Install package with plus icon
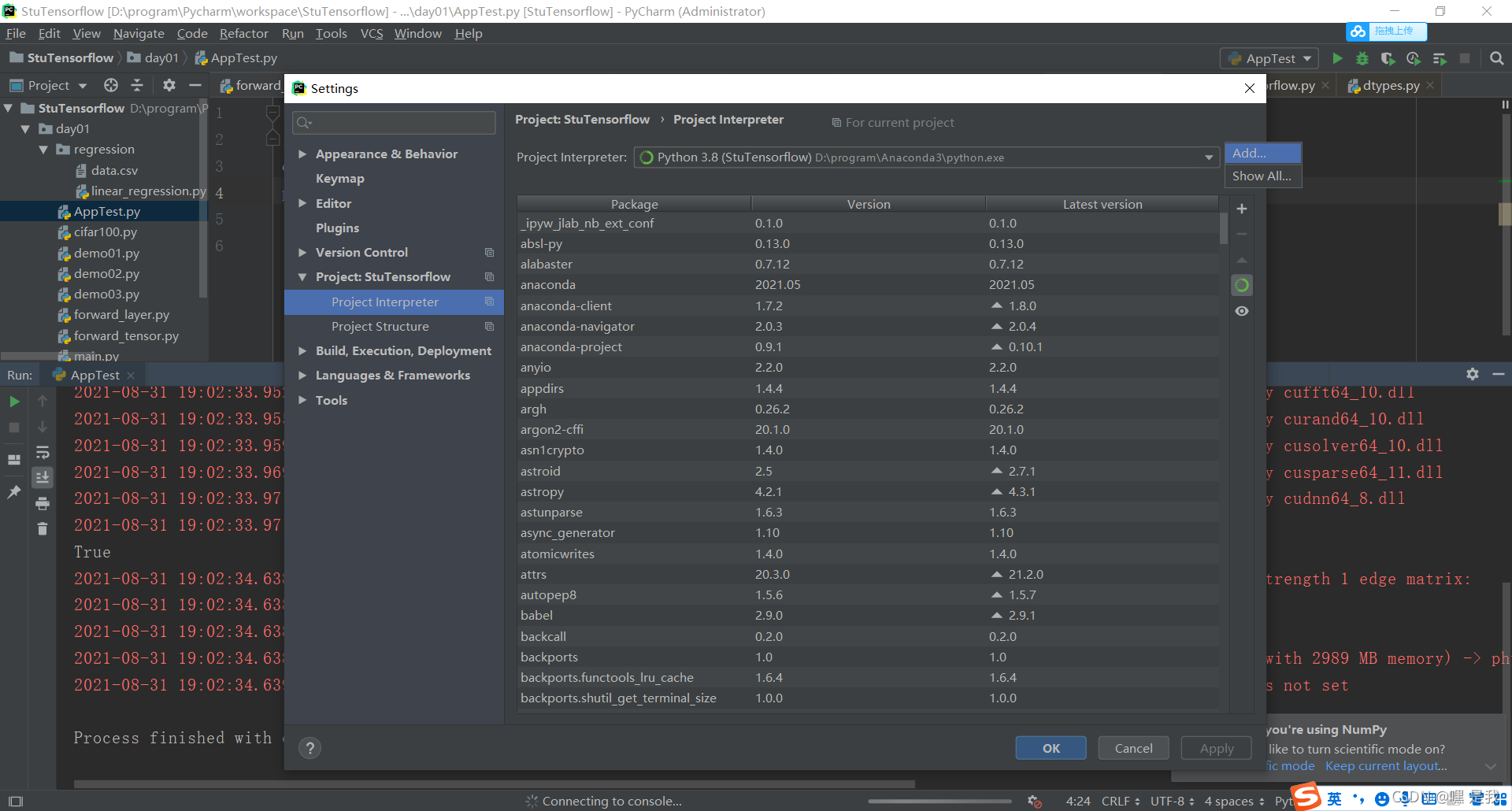1512x811 pixels. (x=1242, y=209)
